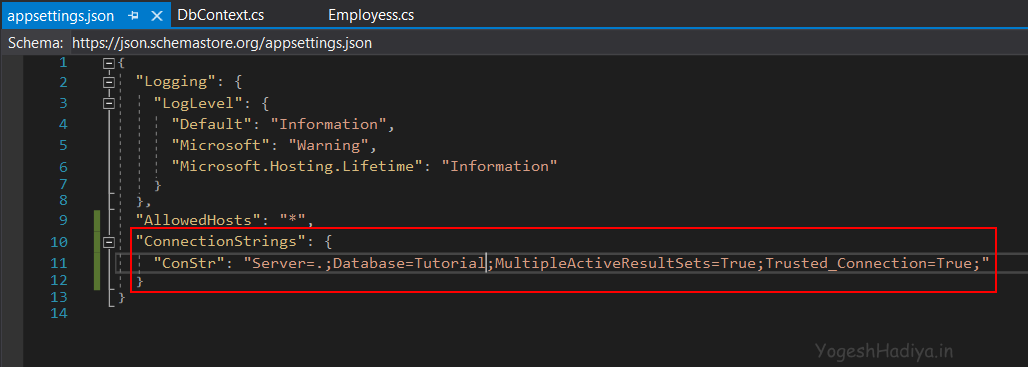
Task: Click the "Microsoft" key on line 5
Action: 220,145
